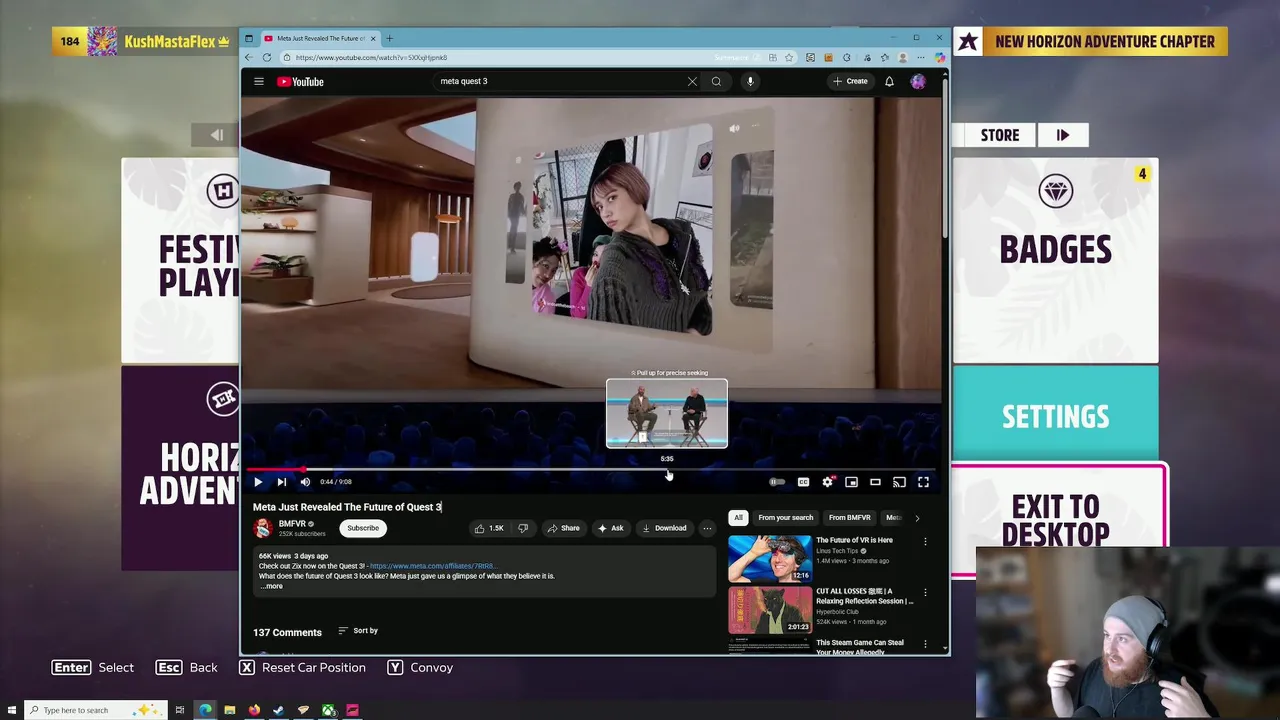Open 'CUT ALL LOSSES' video thumbnail
The height and width of the screenshot is (720, 1280).
pyautogui.click(x=770, y=610)
